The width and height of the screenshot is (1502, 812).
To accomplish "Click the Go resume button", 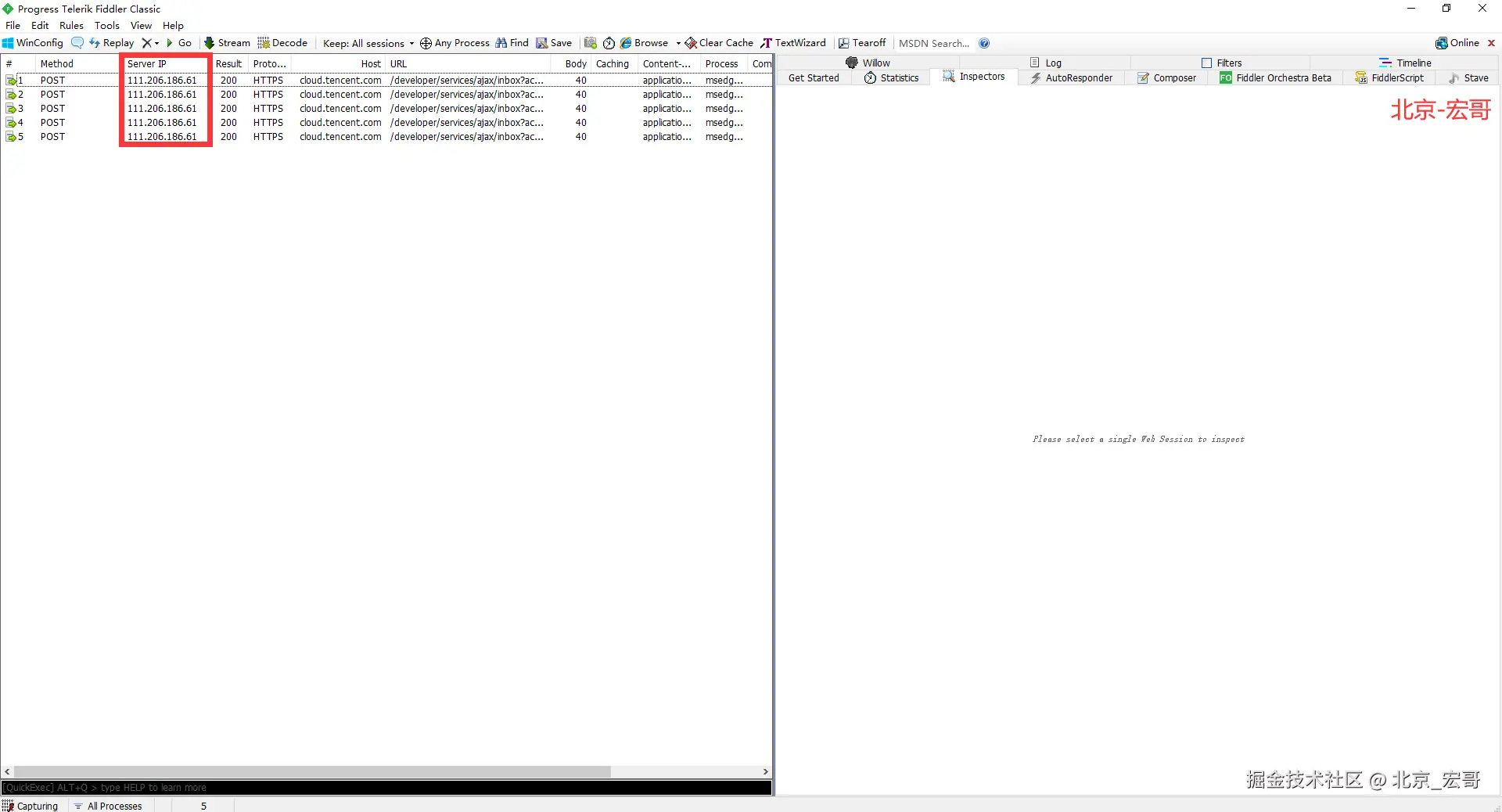I will (x=179, y=43).
